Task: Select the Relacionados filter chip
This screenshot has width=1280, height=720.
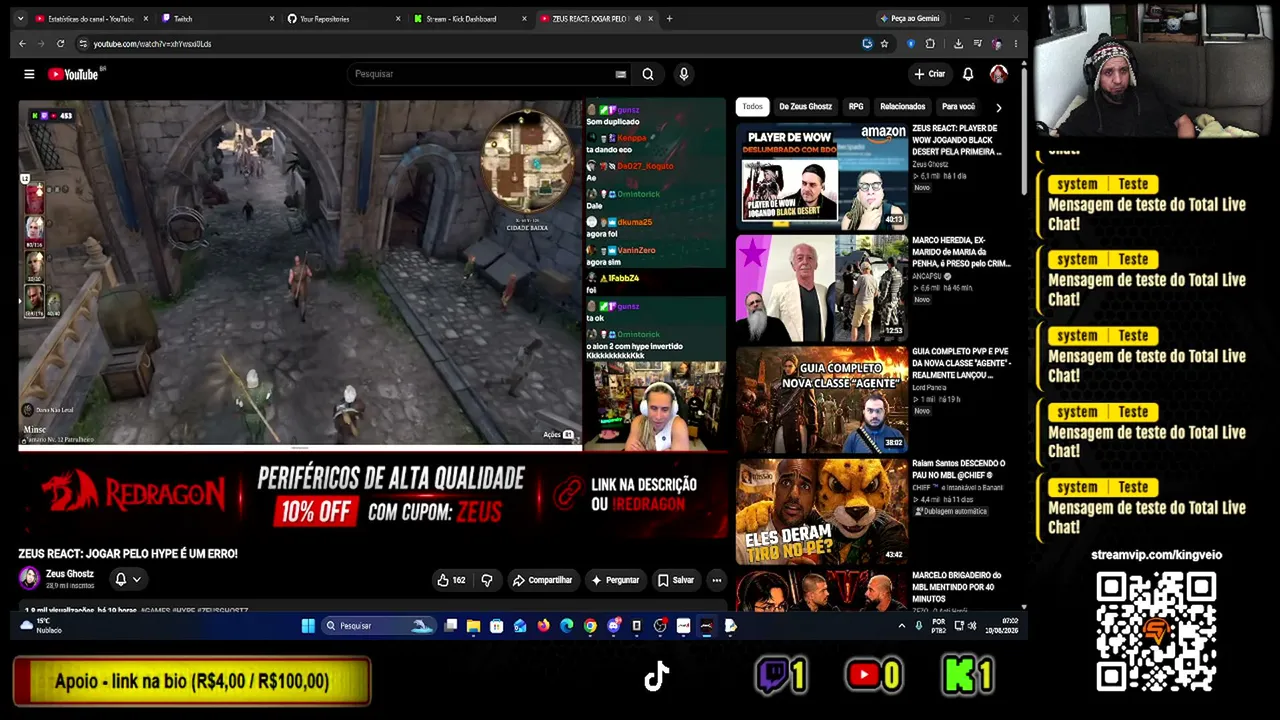Action: [902, 107]
